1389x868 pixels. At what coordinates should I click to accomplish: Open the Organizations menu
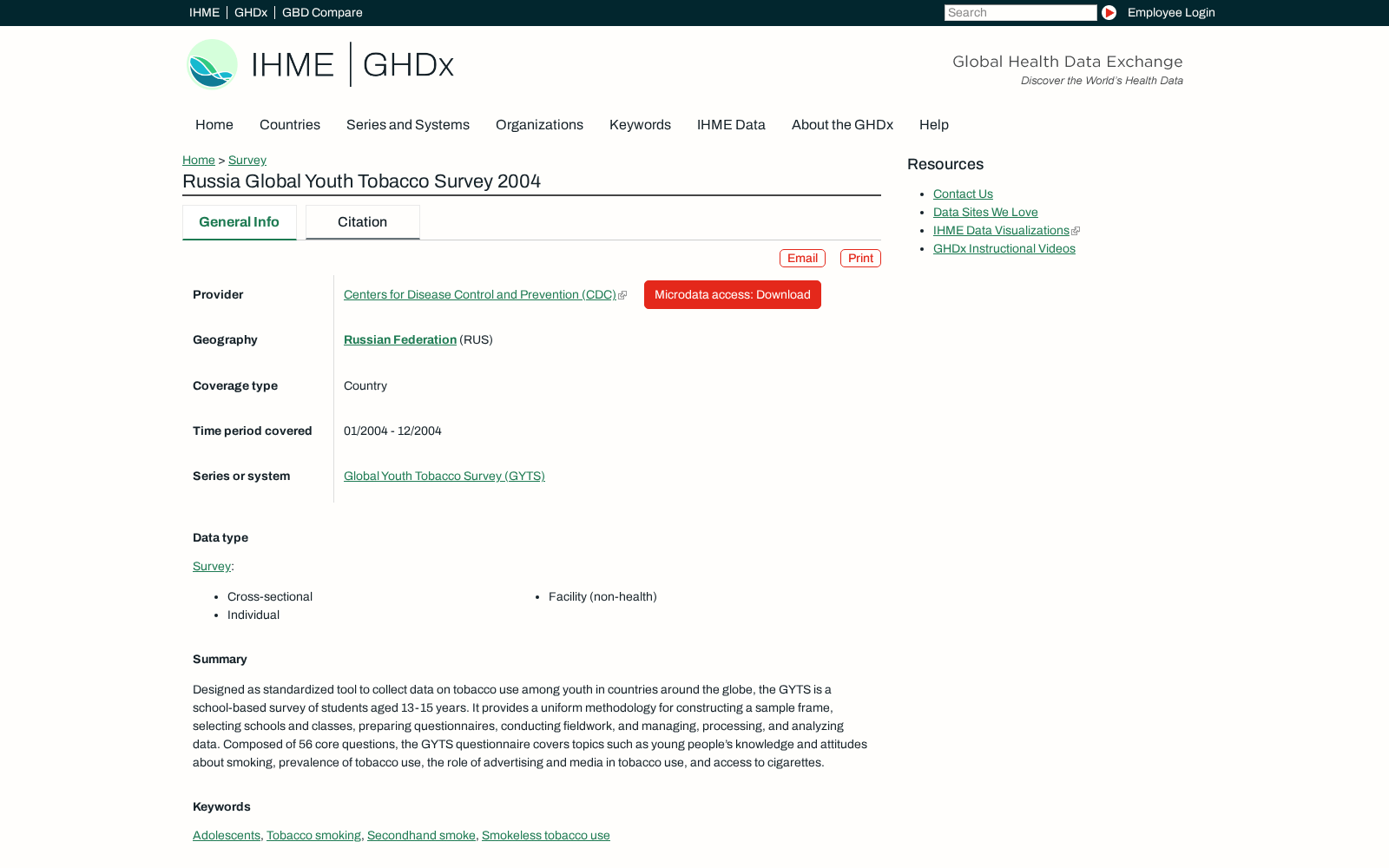point(539,125)
